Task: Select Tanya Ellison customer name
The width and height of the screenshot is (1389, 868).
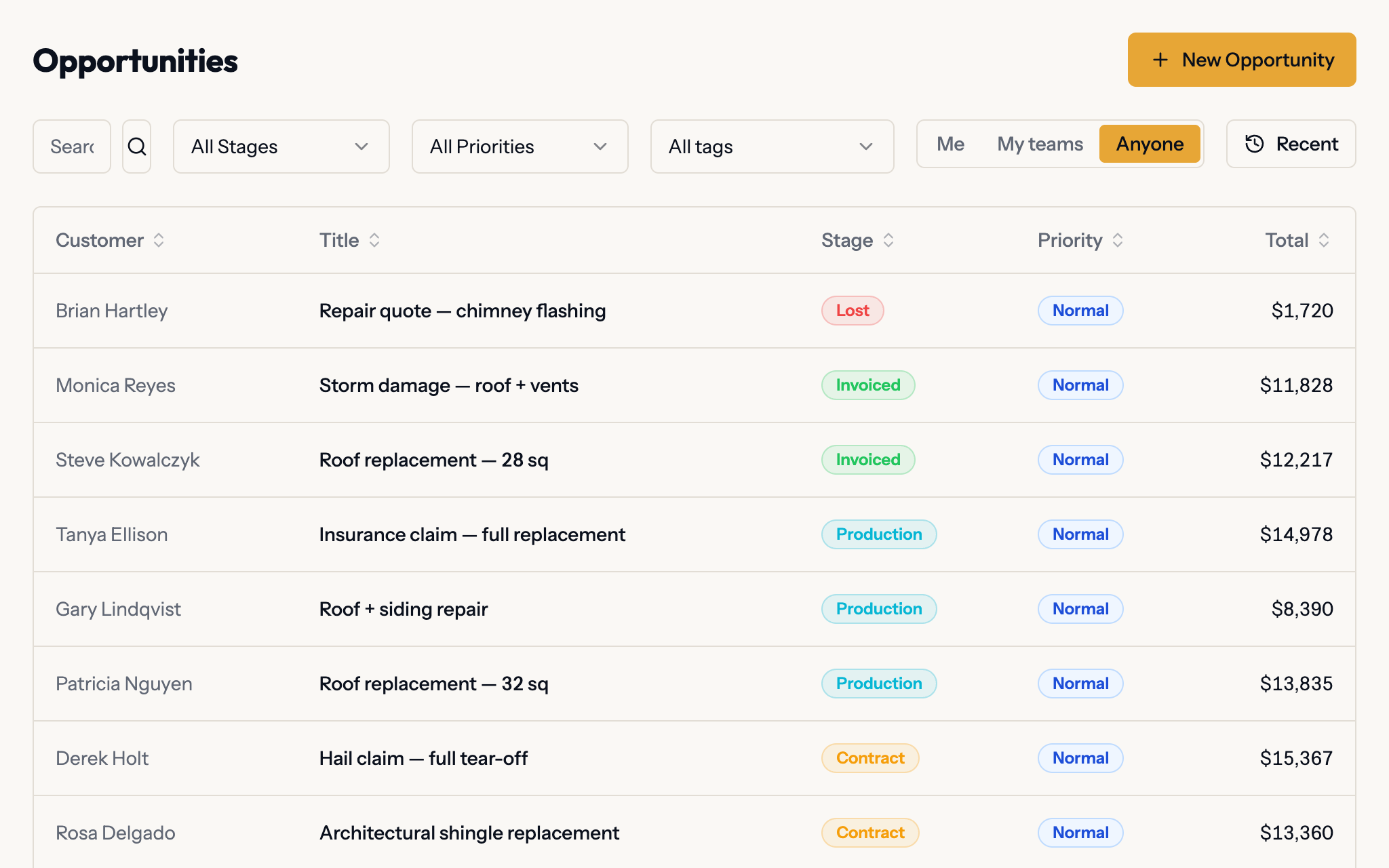Action: 111,534
